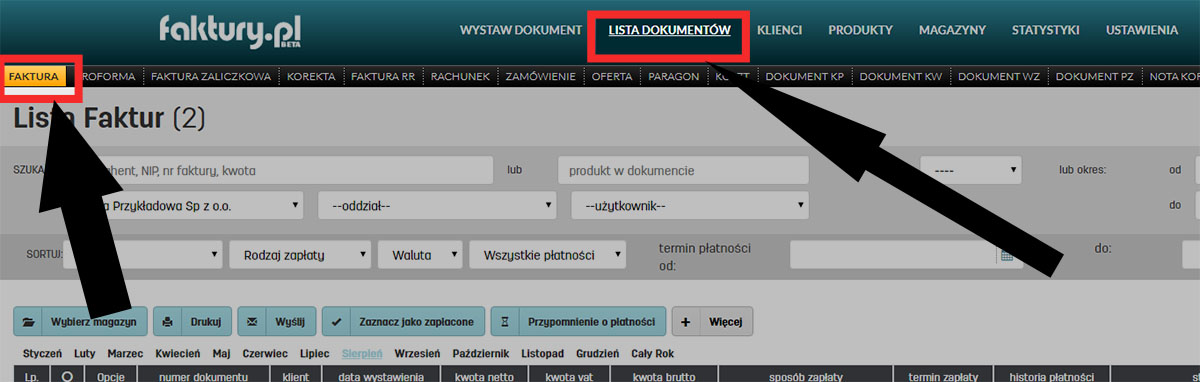Toggle the select-all circle in table header
The image size is (1200, 382).
pos(67,377)
